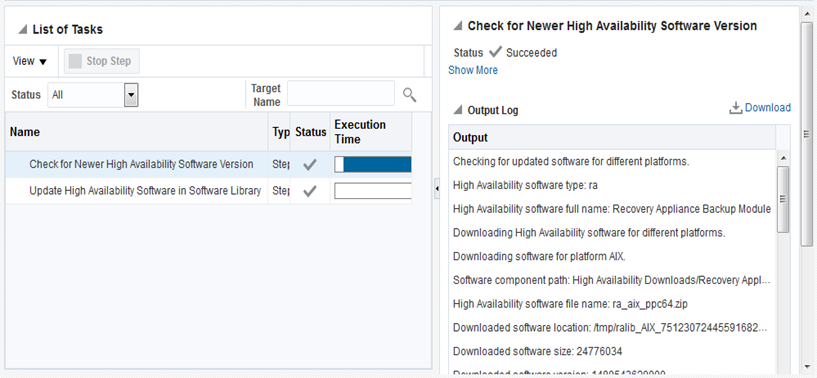Click the outer right panel scrollbar thumb
Viewport: 817px width, 378px height.
click(807, 134)
